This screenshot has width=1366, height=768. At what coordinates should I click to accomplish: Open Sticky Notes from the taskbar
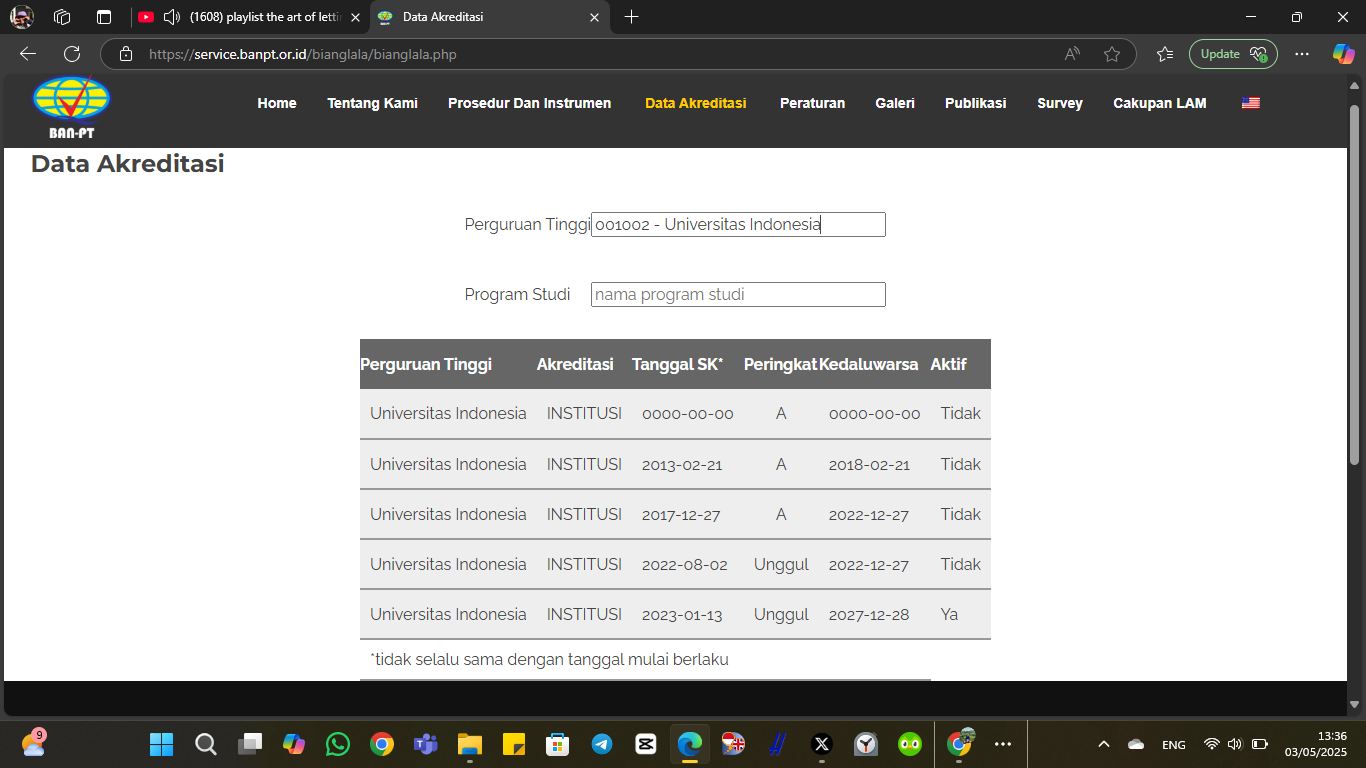(514, 744)
